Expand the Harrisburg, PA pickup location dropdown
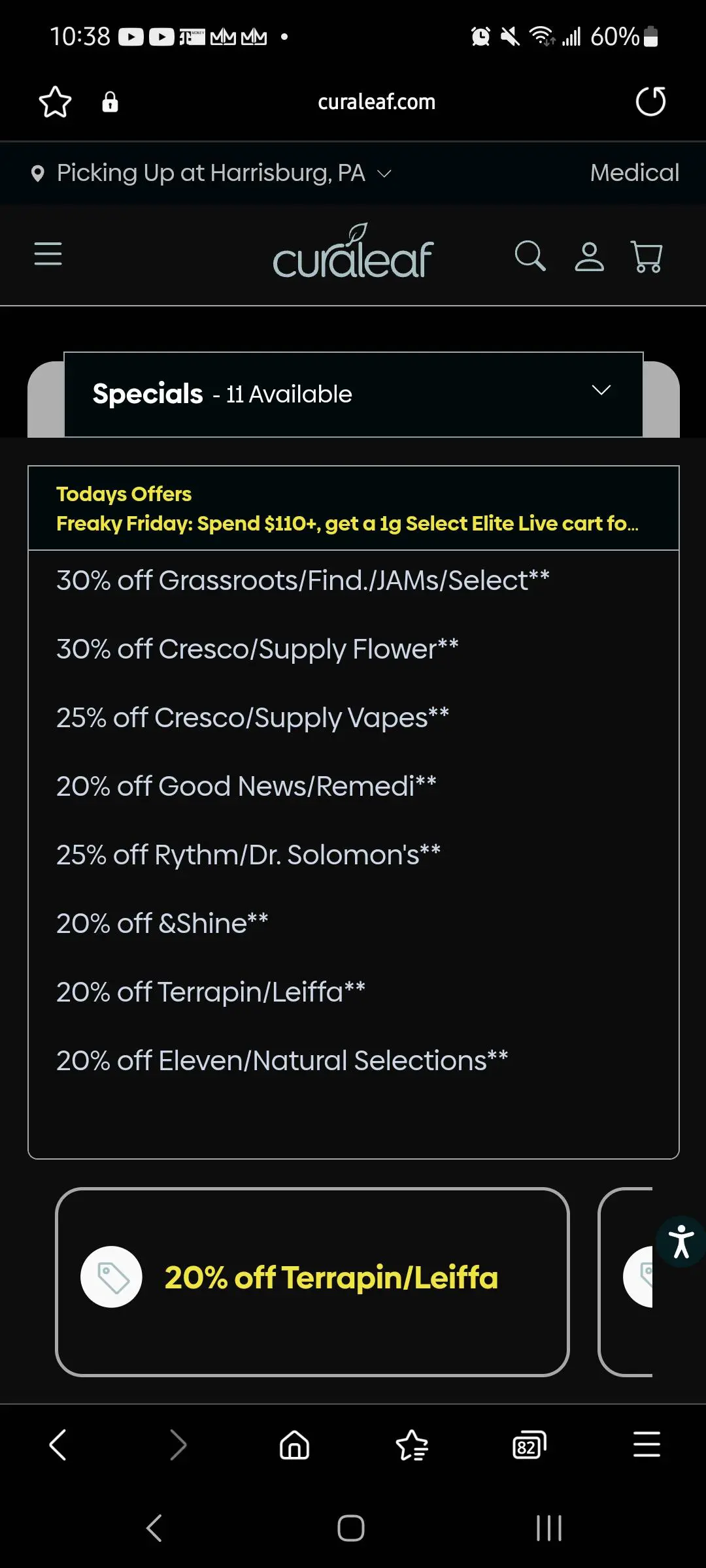 coord(212,173)
